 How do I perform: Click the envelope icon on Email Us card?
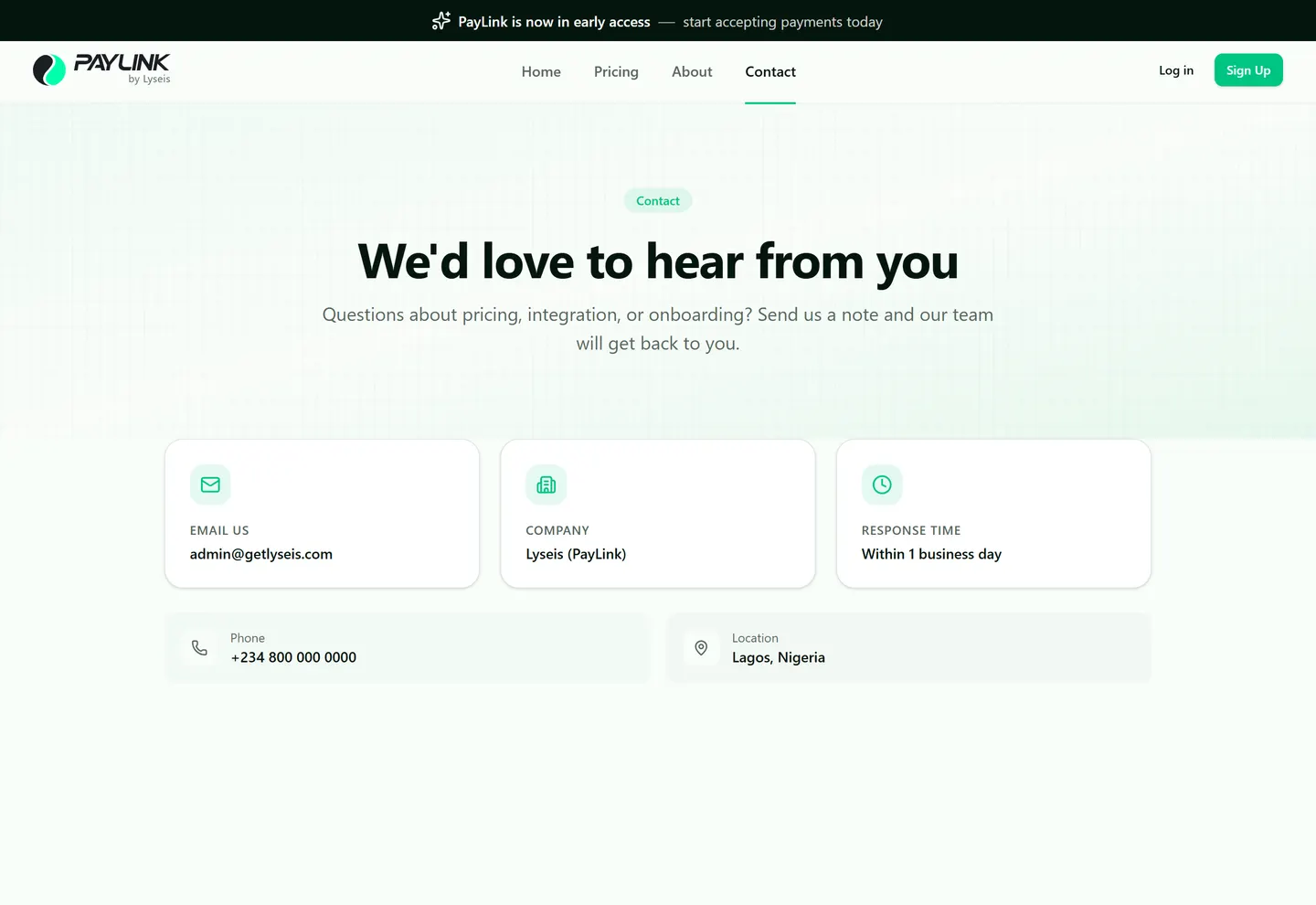point(210,484)
